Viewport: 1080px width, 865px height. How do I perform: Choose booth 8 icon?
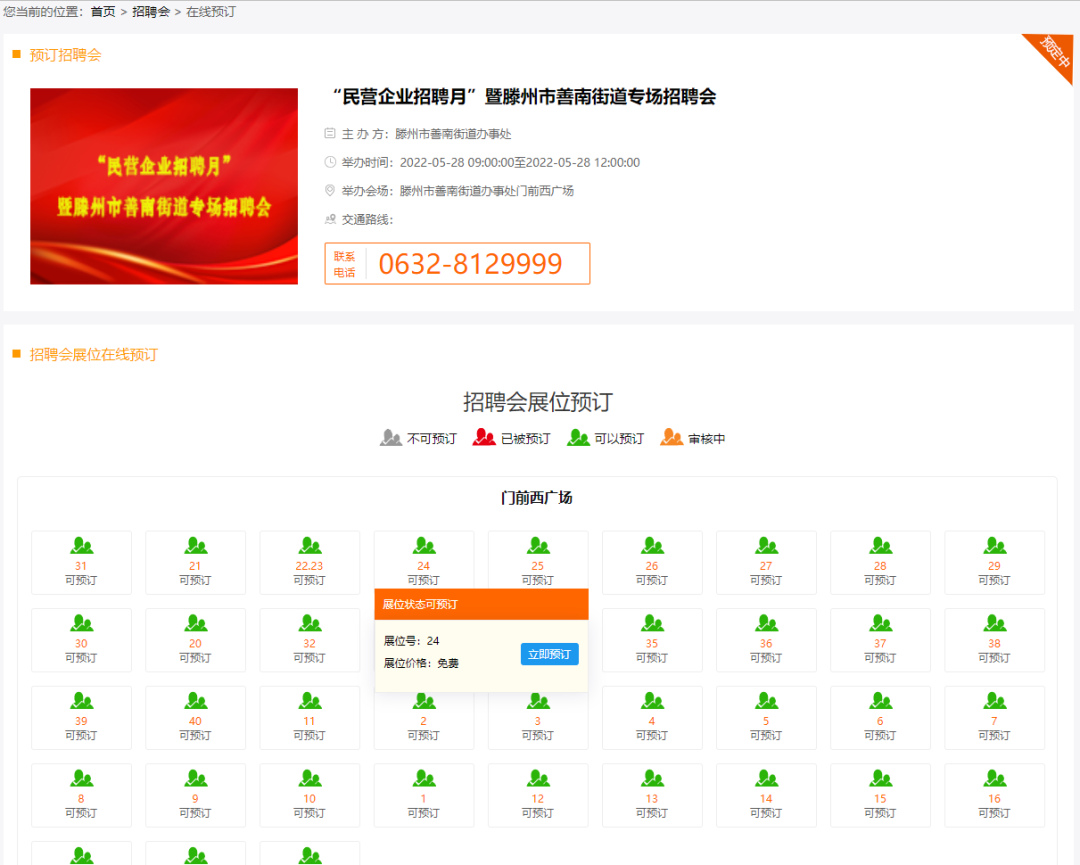coord(81,779)
